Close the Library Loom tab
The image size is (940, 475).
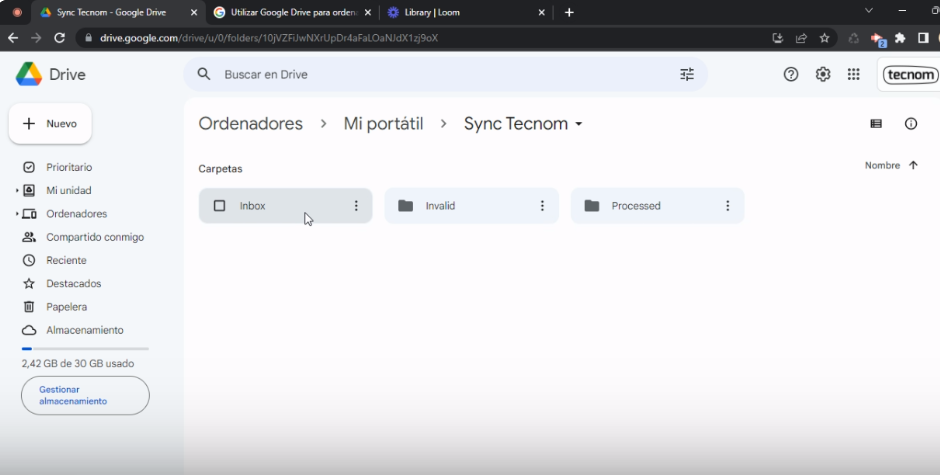point(541,12)
